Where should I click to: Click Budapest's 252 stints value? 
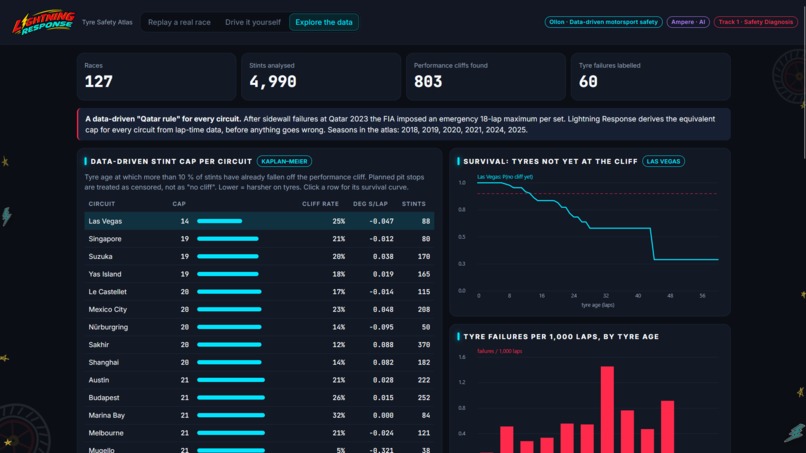pyautogui.click(x=424, y=397)
